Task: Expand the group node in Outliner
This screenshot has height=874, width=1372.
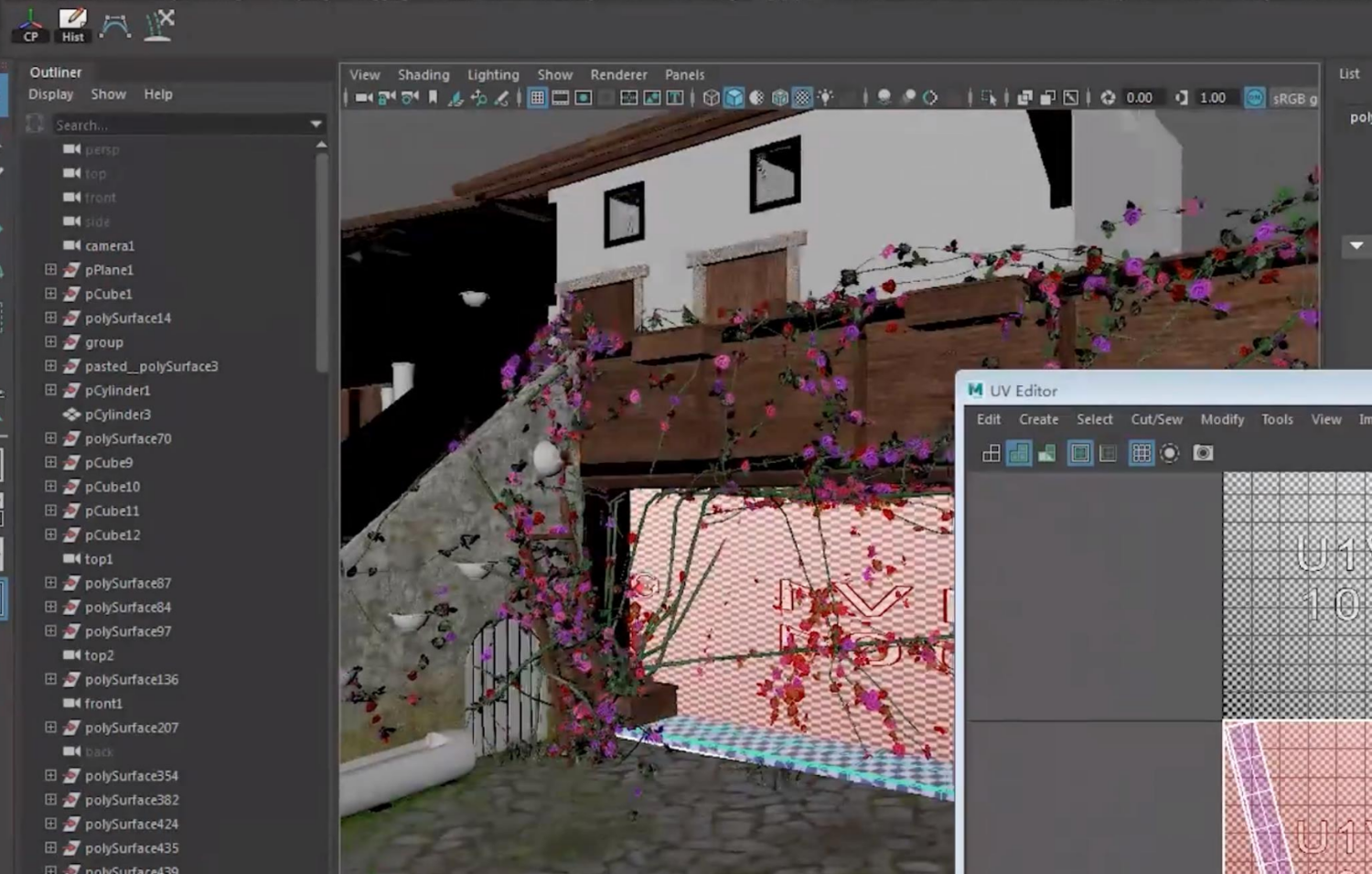Action: coord(50,341)
